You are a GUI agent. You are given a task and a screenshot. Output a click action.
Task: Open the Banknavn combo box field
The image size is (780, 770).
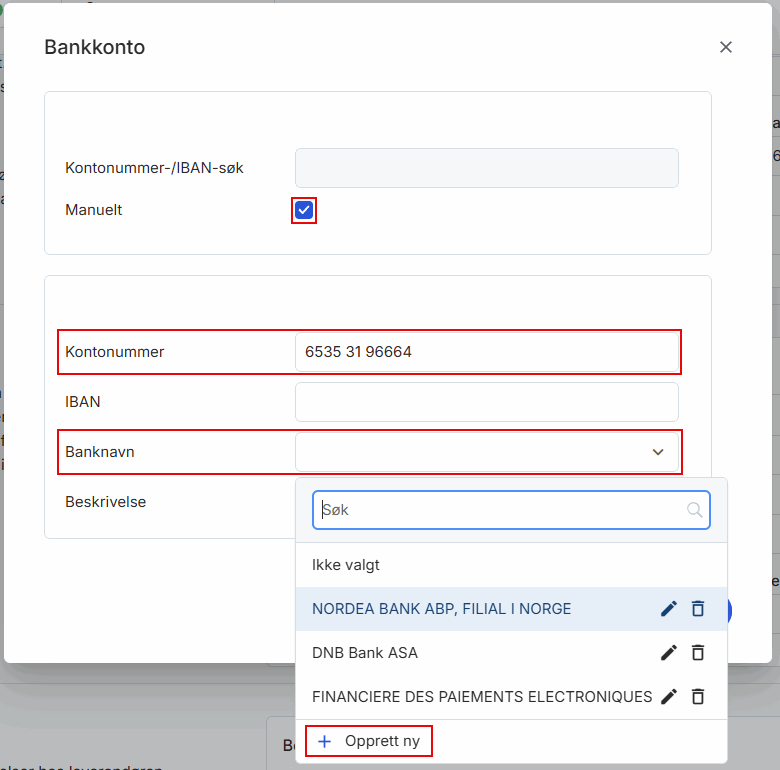487,452
